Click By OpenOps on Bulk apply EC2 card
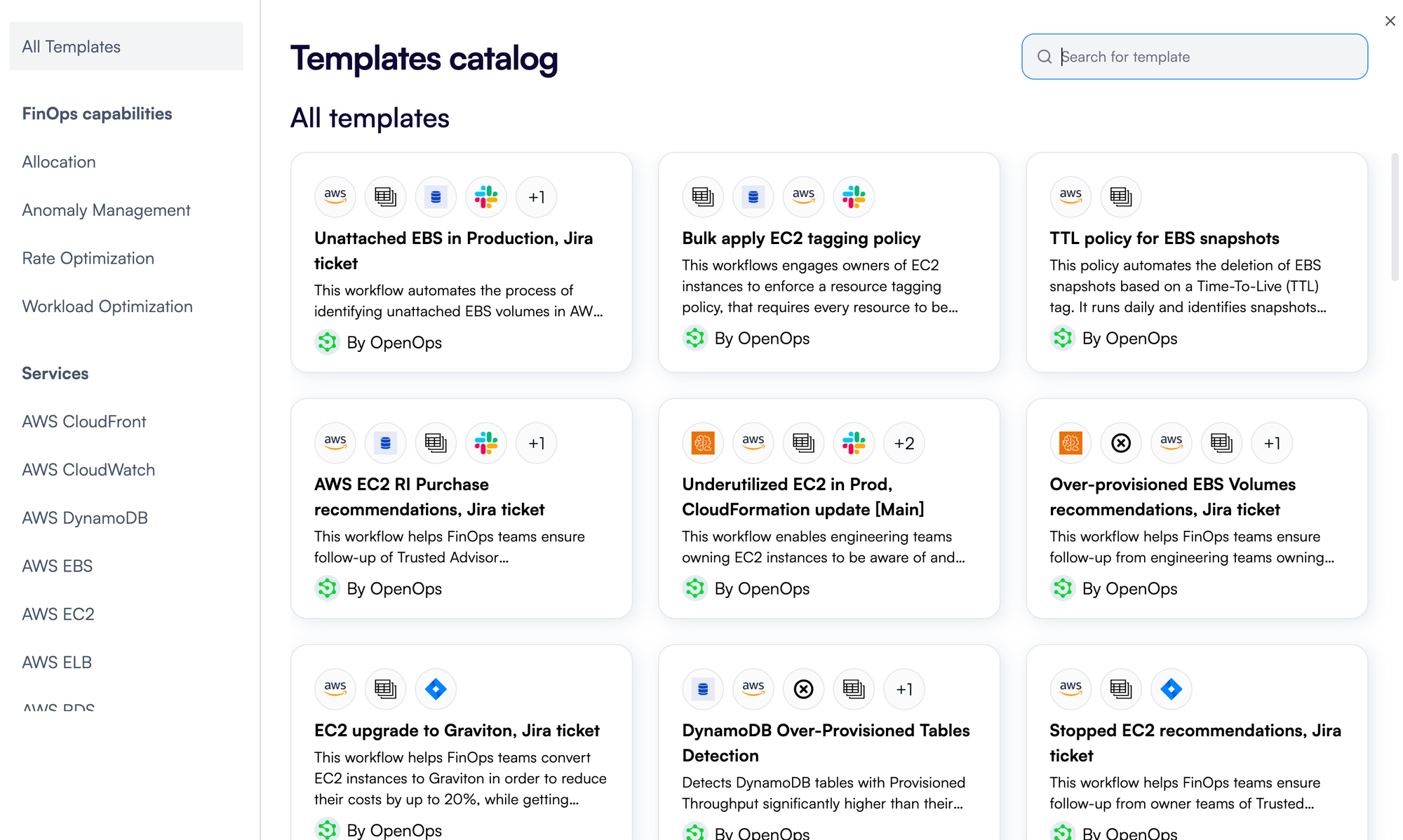This screenshot has height=840, width=1403. (762, 338)
